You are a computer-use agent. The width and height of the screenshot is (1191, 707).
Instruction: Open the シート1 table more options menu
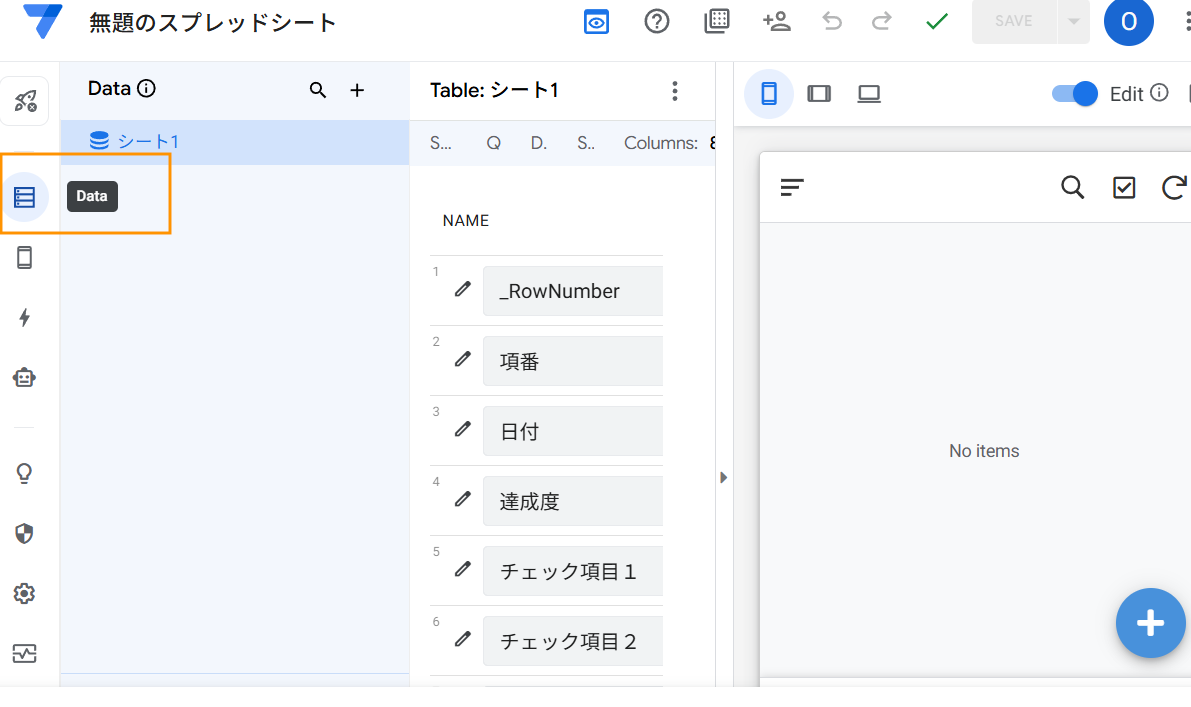point(675,91)
